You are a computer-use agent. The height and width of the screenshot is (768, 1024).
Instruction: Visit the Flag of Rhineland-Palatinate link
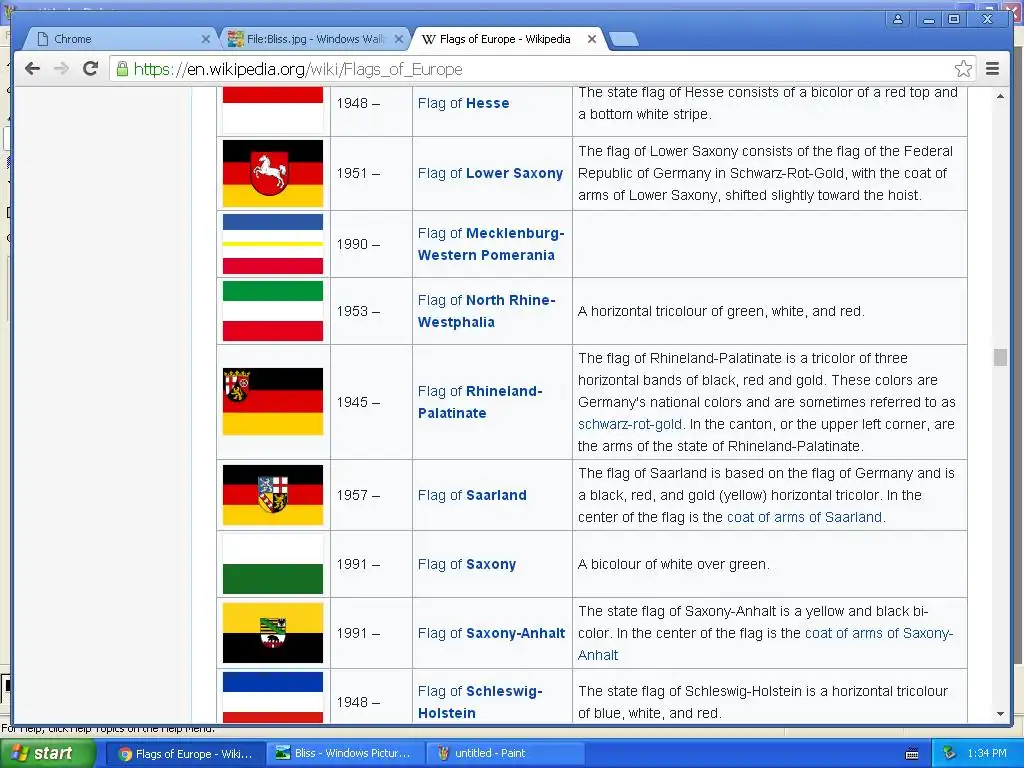pos(480,402)
